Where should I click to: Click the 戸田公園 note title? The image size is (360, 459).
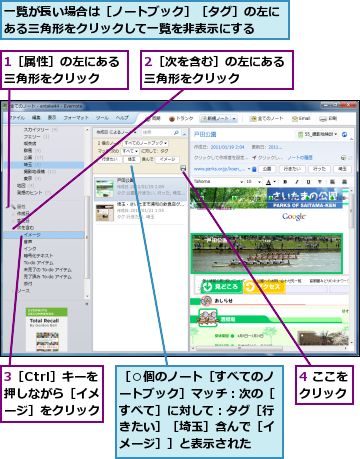pos(205,134)
